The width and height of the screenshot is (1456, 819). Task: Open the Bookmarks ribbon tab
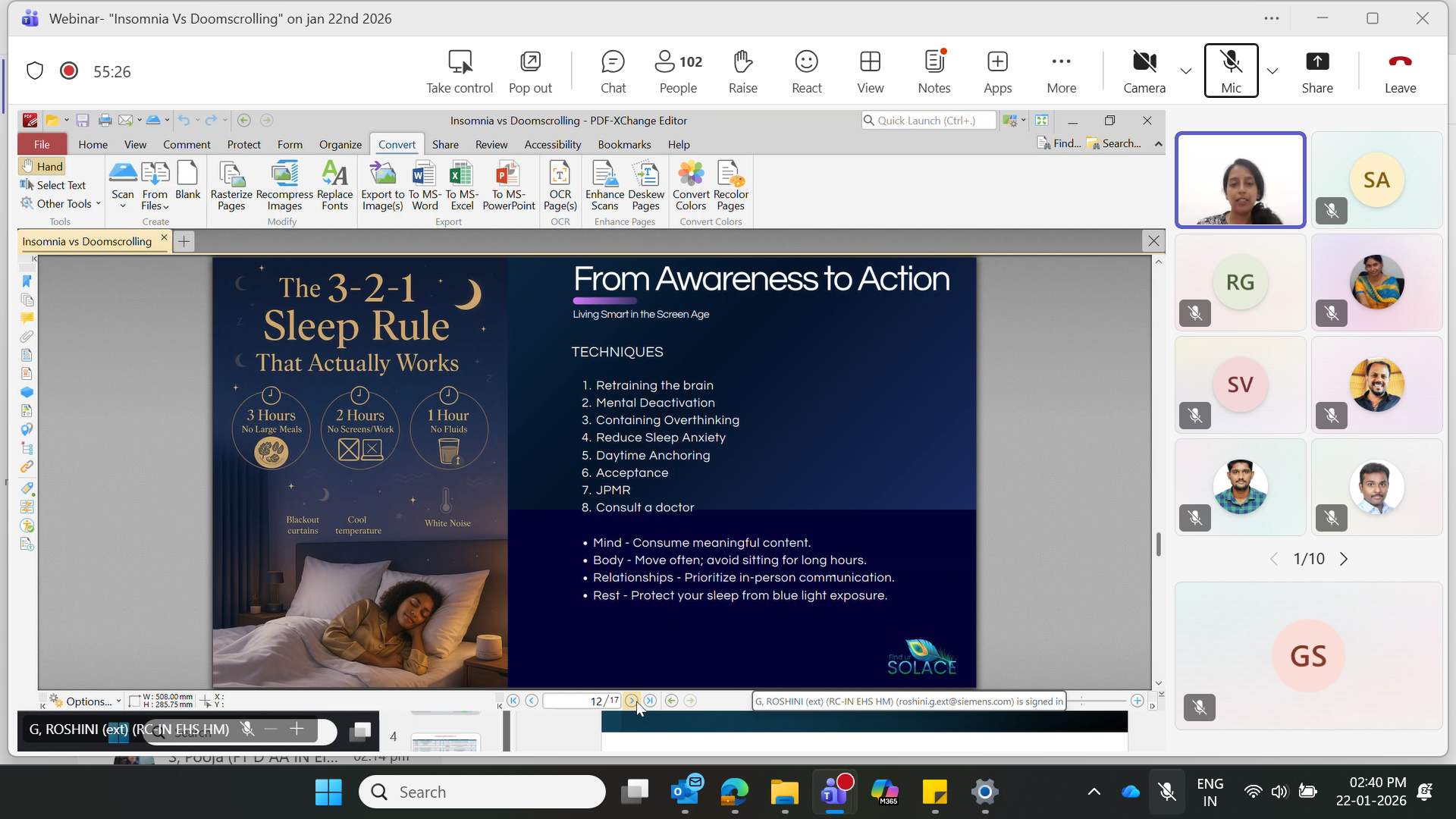pyautogui.click(x=624, y=144)
